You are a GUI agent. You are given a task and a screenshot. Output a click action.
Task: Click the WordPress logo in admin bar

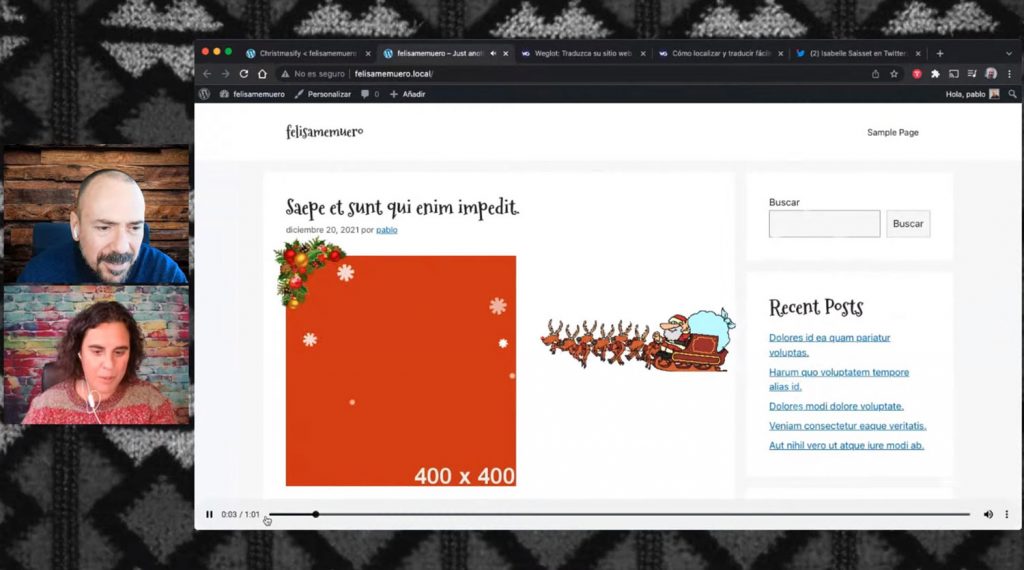pos(204,94)
